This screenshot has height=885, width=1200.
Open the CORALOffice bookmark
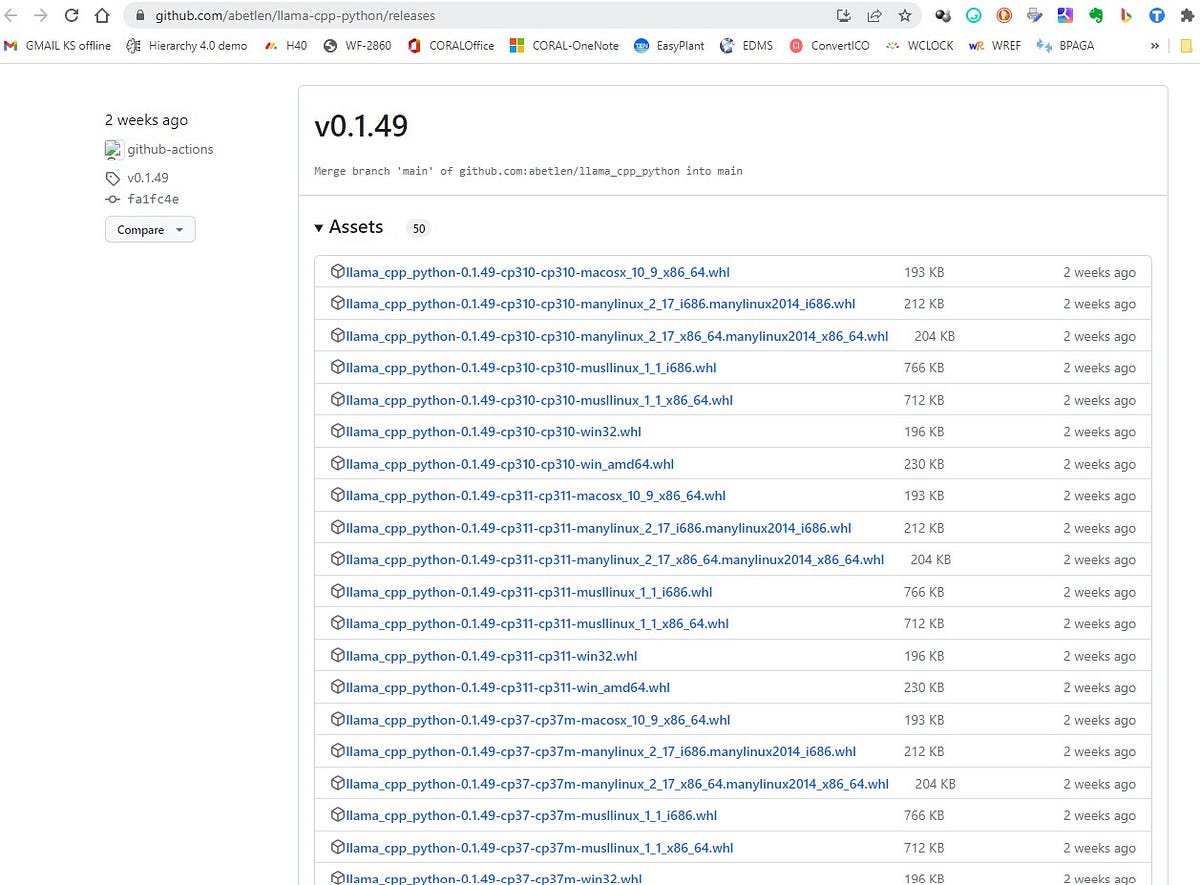click(x=462, y=45)
